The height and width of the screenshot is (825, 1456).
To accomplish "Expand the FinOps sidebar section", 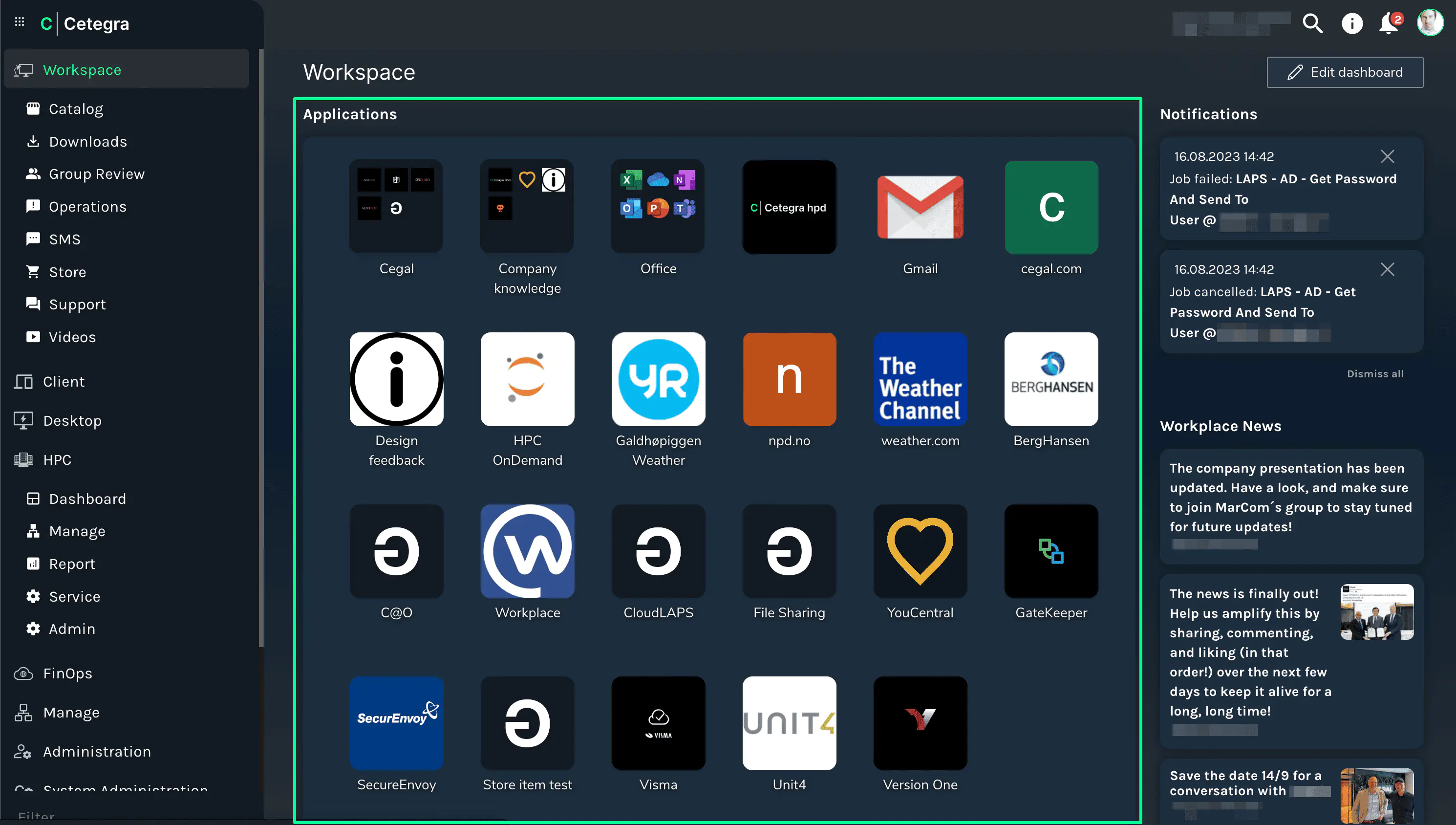I will click(x=67, y=673).
